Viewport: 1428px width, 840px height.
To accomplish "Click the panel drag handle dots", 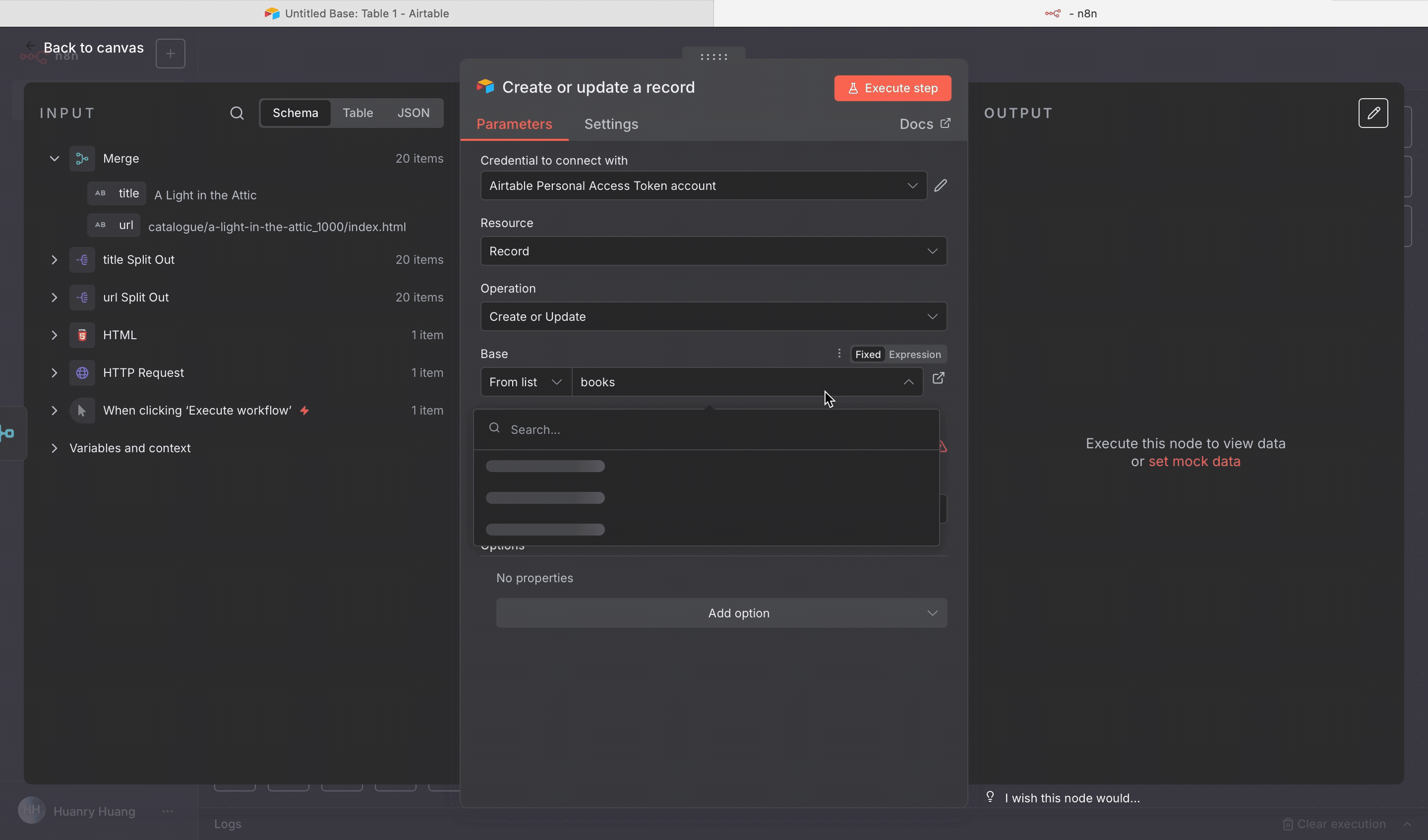I will (x=714, y=57).
